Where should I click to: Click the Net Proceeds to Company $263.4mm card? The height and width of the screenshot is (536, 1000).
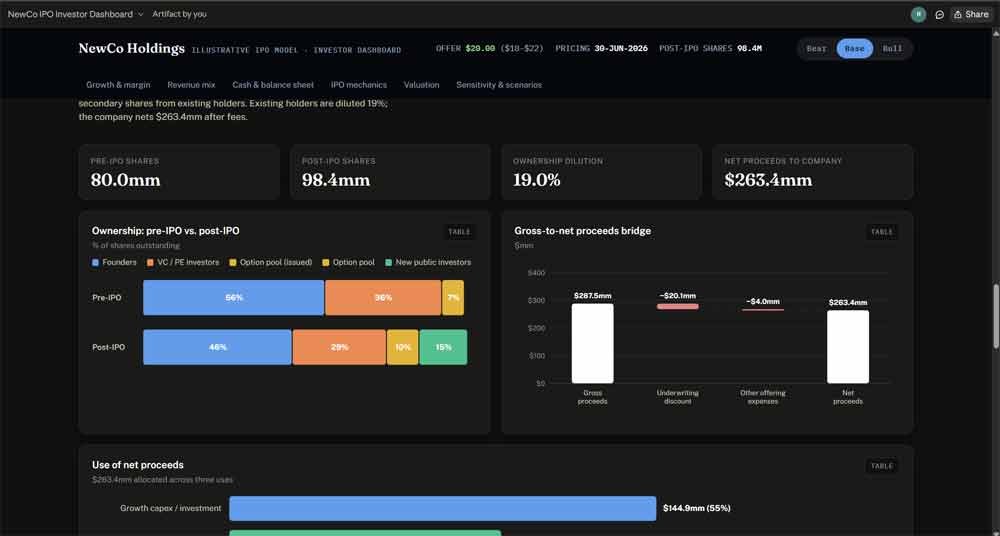[x=812, y=172]
